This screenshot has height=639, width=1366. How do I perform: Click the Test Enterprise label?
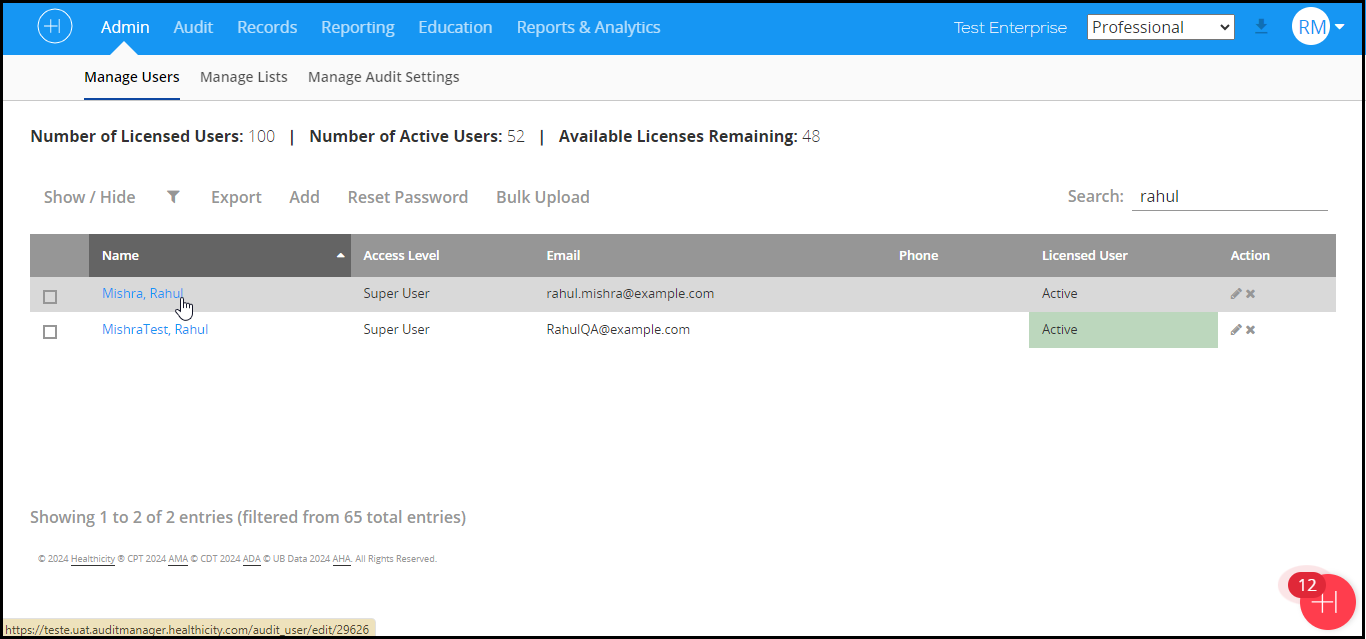tap(1010, 27)
